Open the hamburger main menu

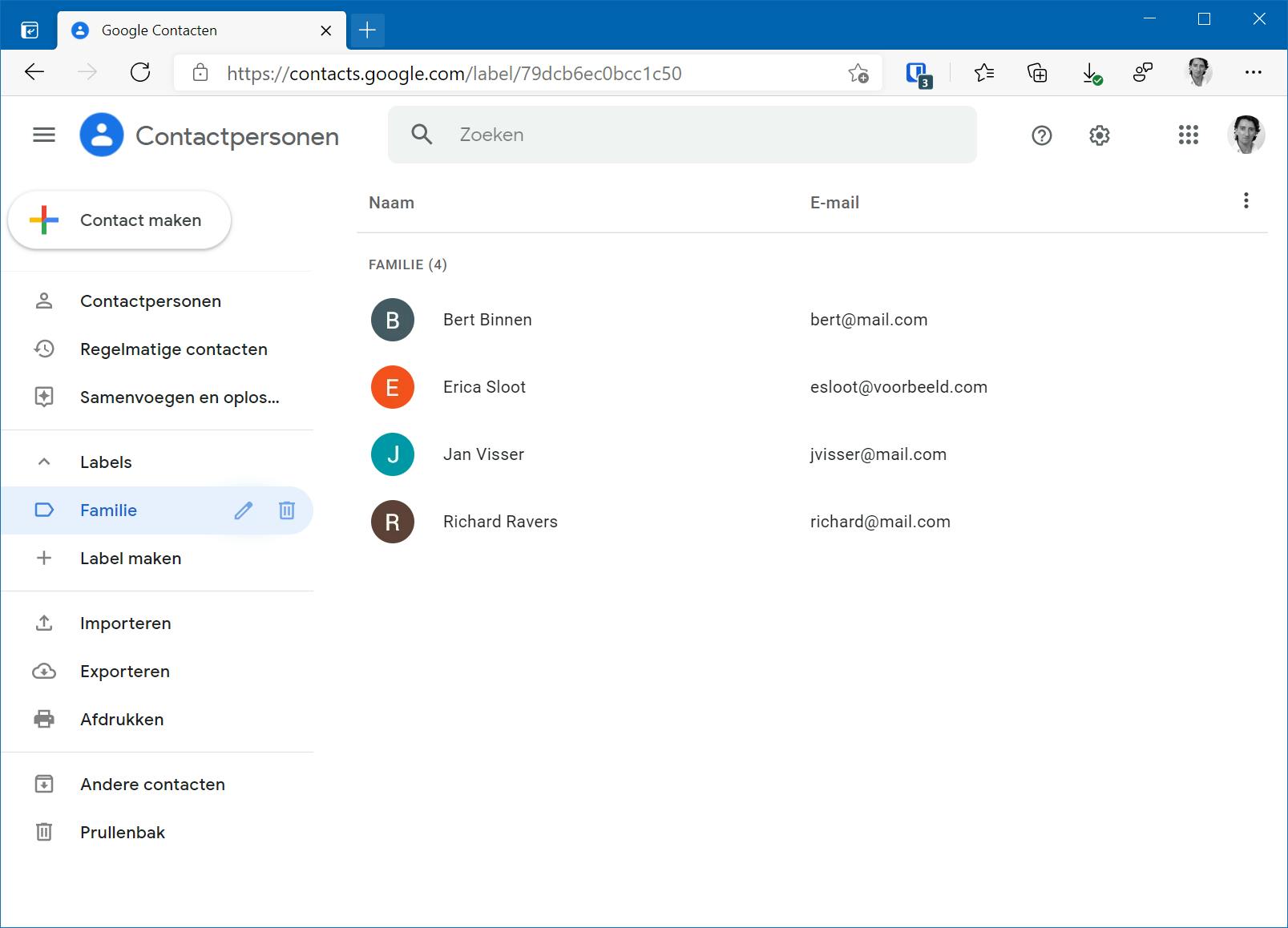click(x=44, y=135)
